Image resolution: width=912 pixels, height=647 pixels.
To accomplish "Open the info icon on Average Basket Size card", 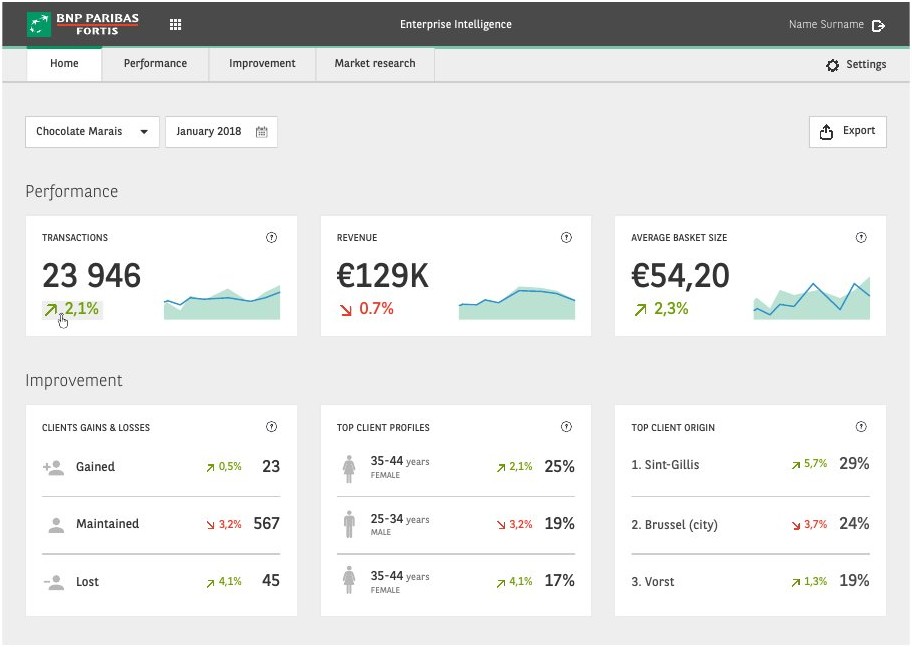I will coord(861,237).
